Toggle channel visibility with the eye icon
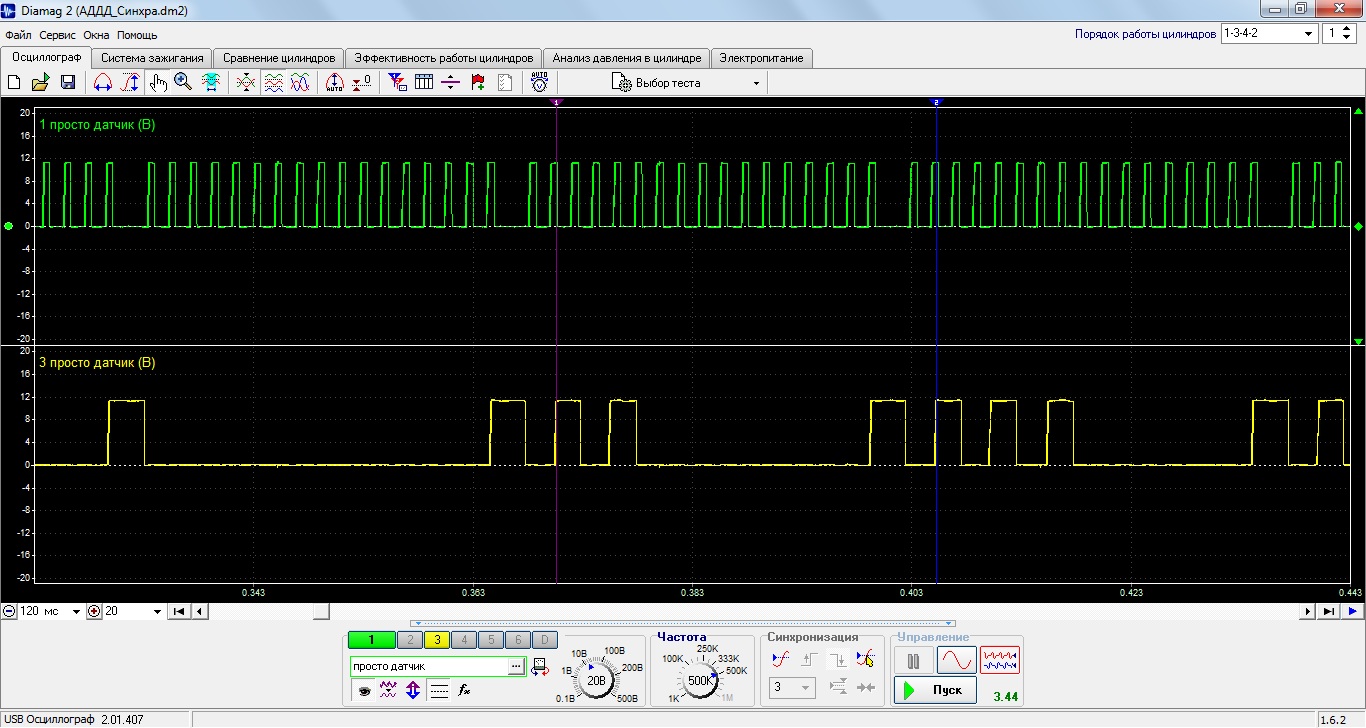 364,690
